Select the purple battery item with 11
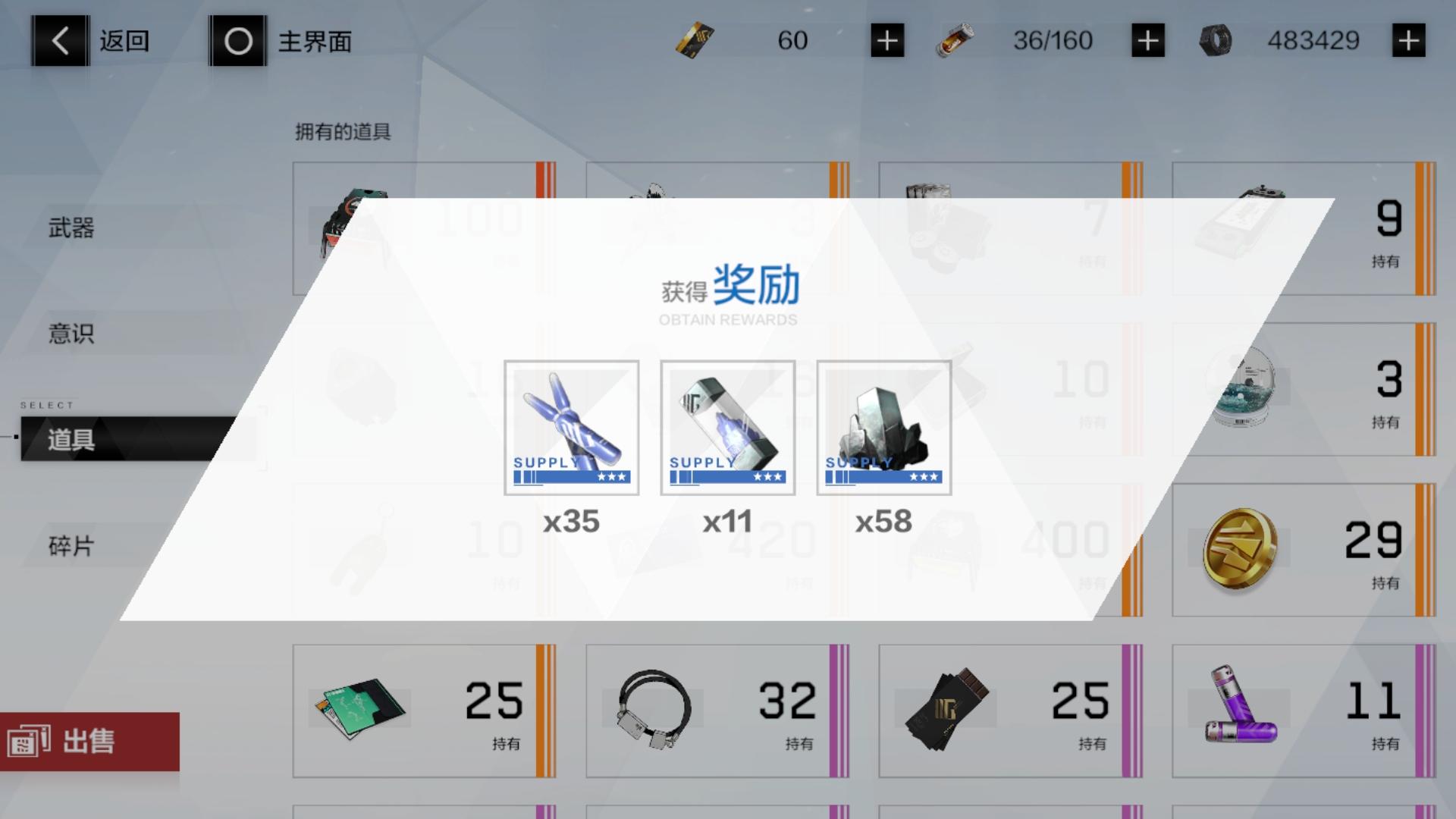 pyautogui.click(x=1304, y=711)
